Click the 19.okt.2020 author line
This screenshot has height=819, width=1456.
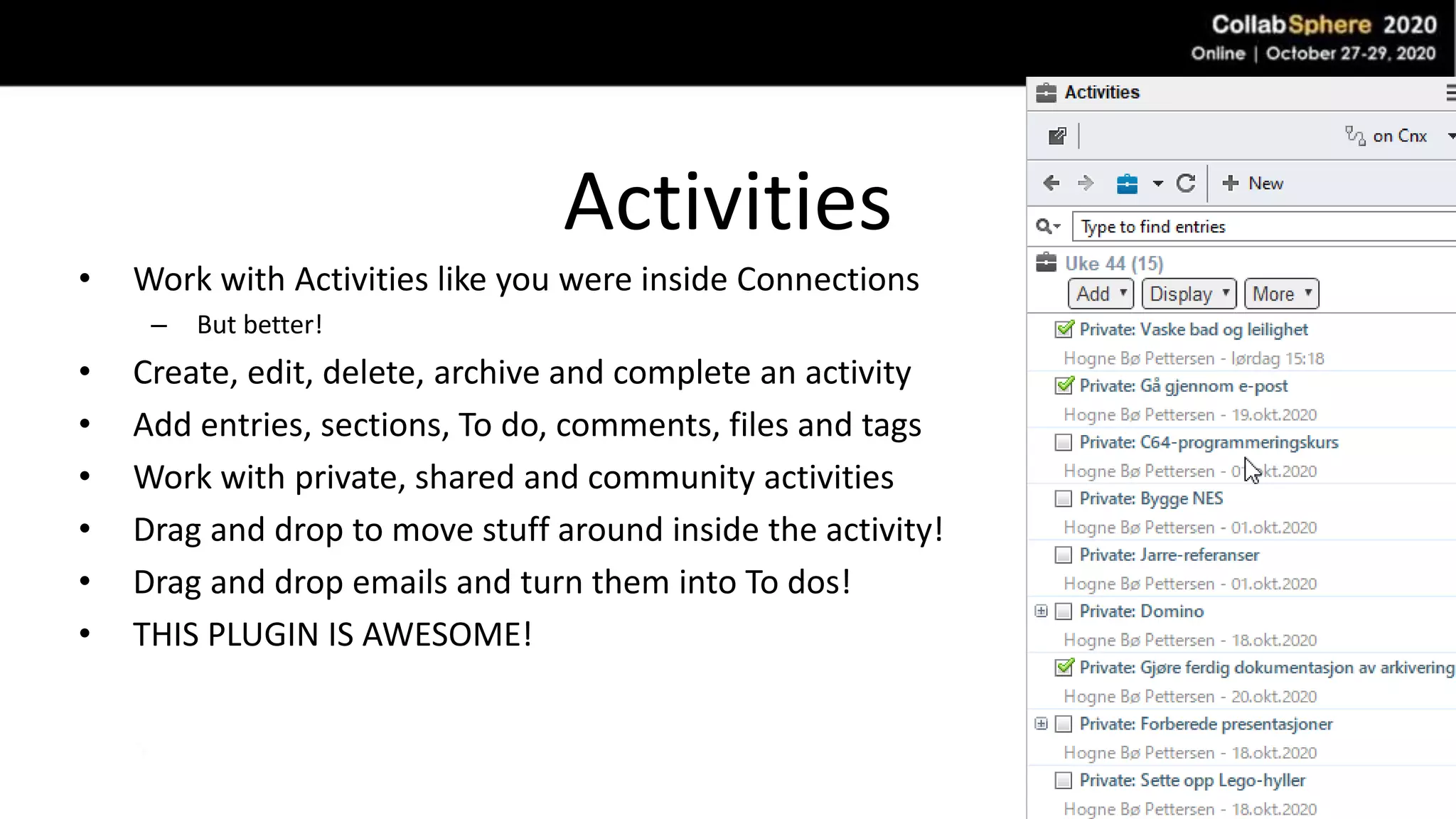[x=1190, y=414]
